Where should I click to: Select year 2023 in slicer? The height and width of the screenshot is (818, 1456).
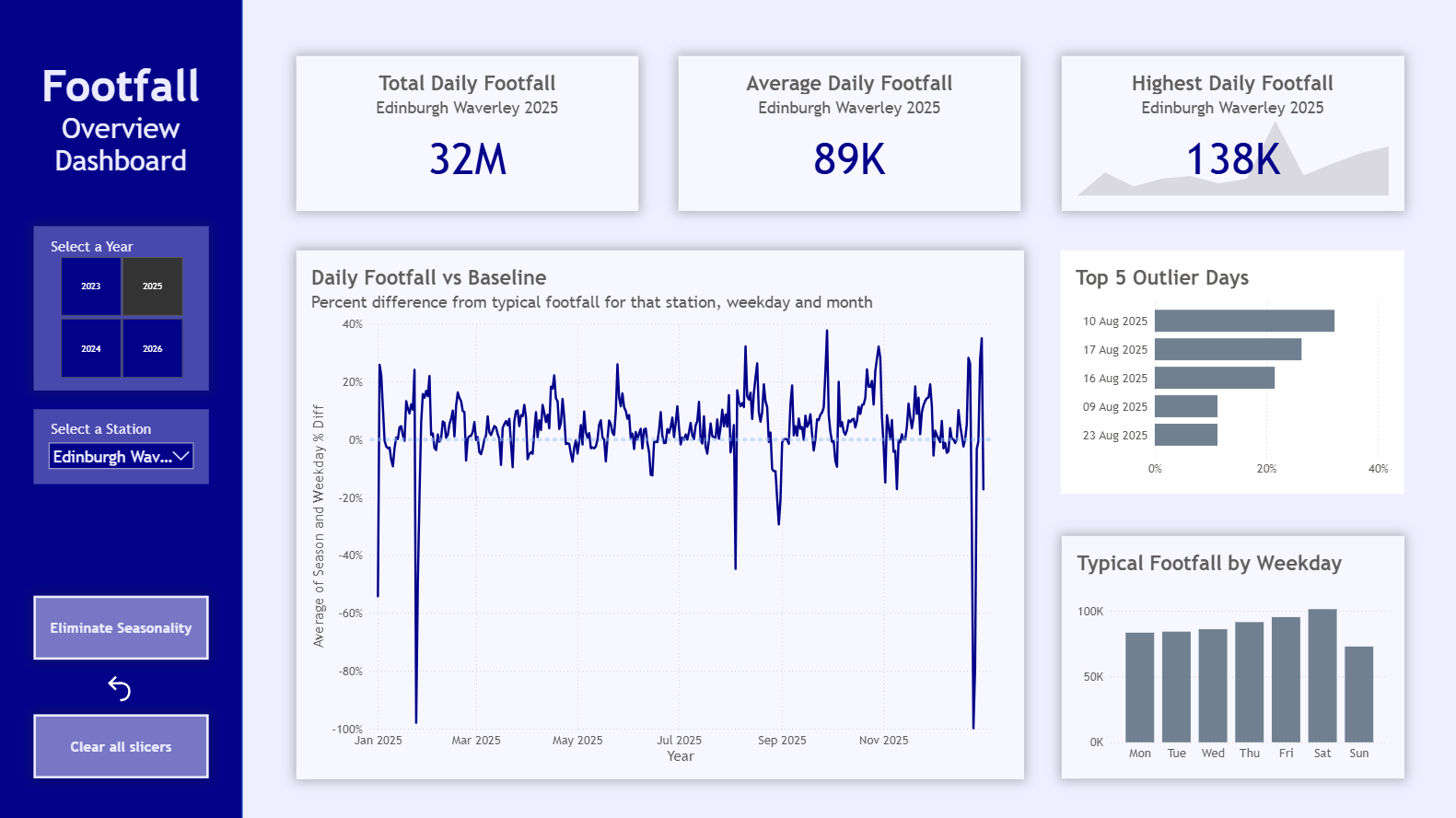point(91,286)
